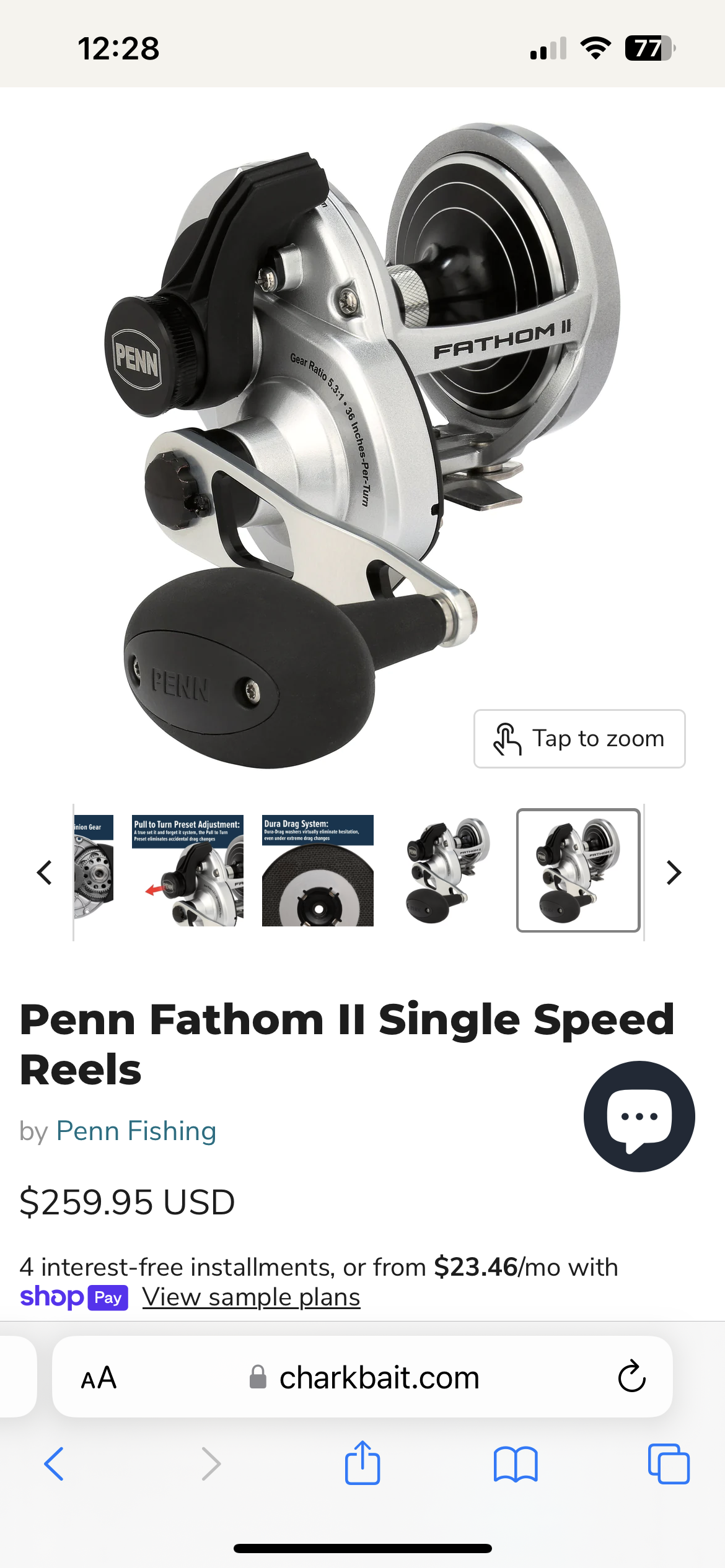The image size is (725, 1568).
Task: Open the live chat bubble
Action: click(639, 1117)
